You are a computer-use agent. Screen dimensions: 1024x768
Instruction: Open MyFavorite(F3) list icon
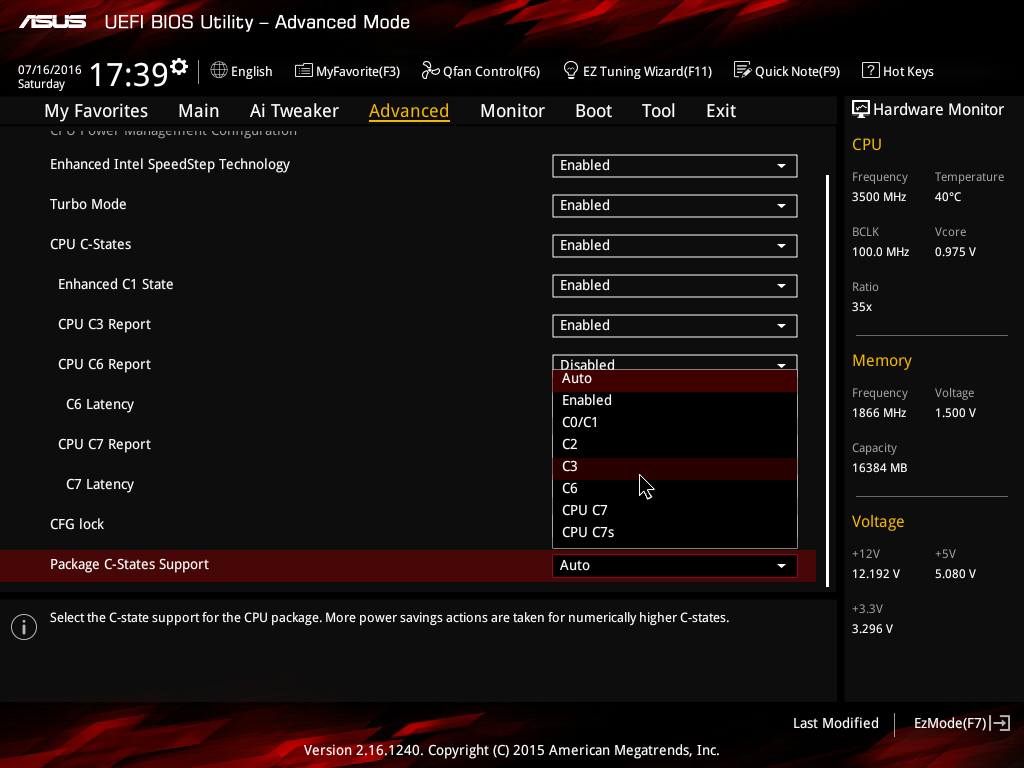tap(303, 71)
